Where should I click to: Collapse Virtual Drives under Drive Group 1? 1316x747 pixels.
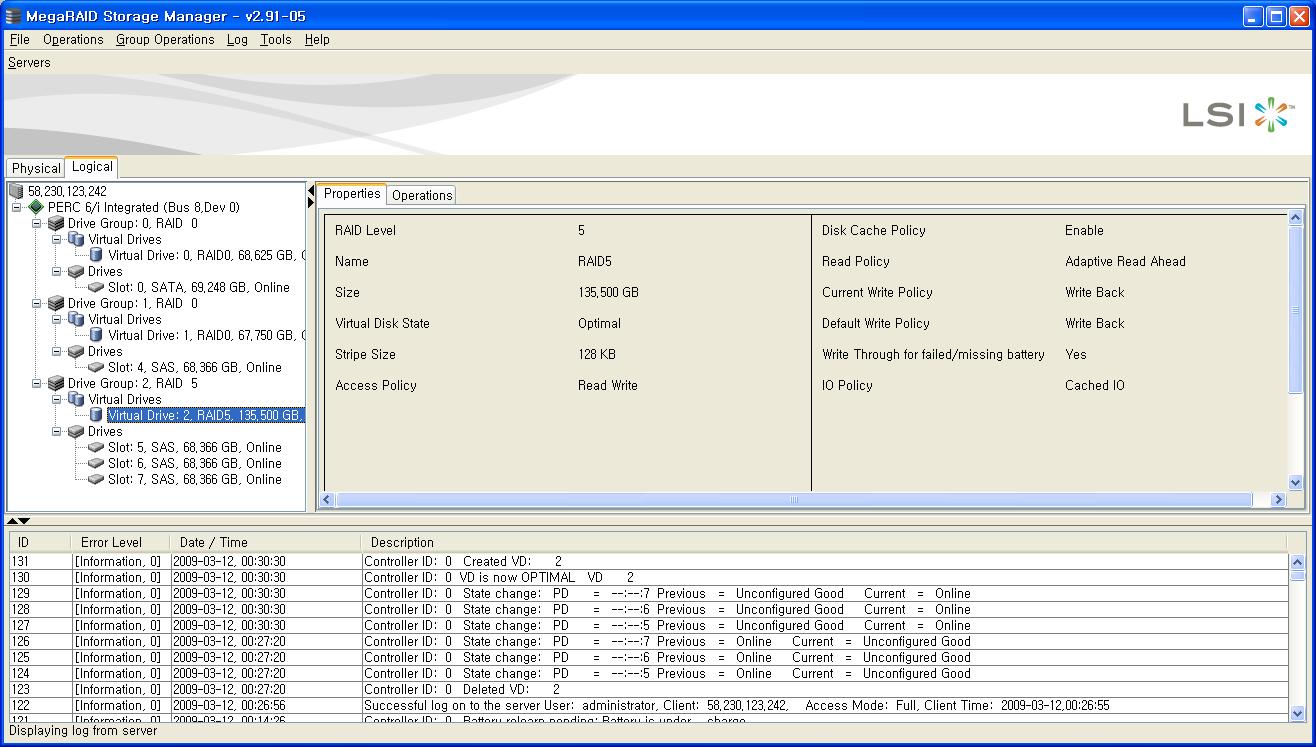[x=57, y=319]
